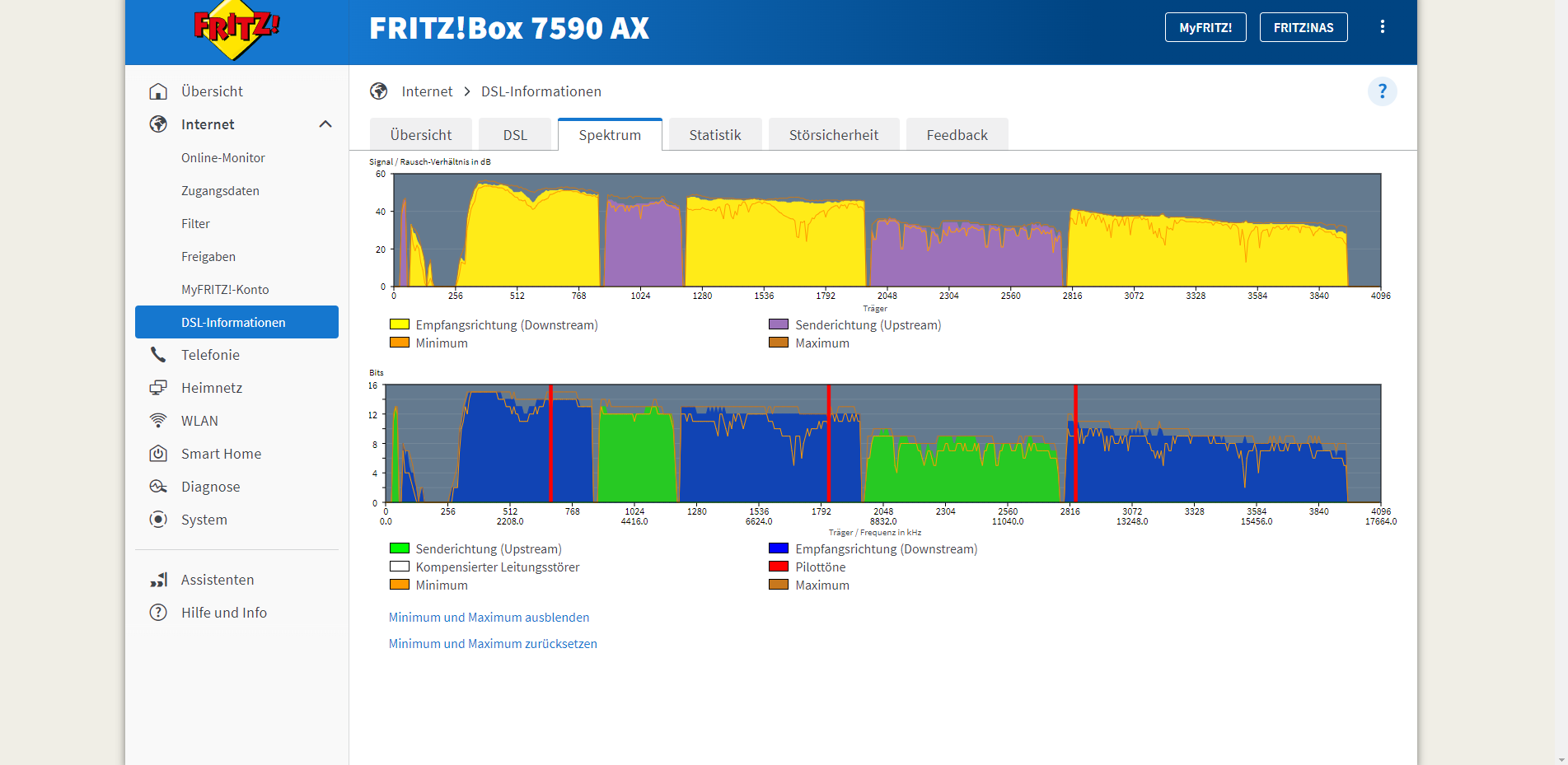Click Internet breadcrumb link
Viewport: 1568px width, 765px height.
pyautogui.click(x=427, y=91)
